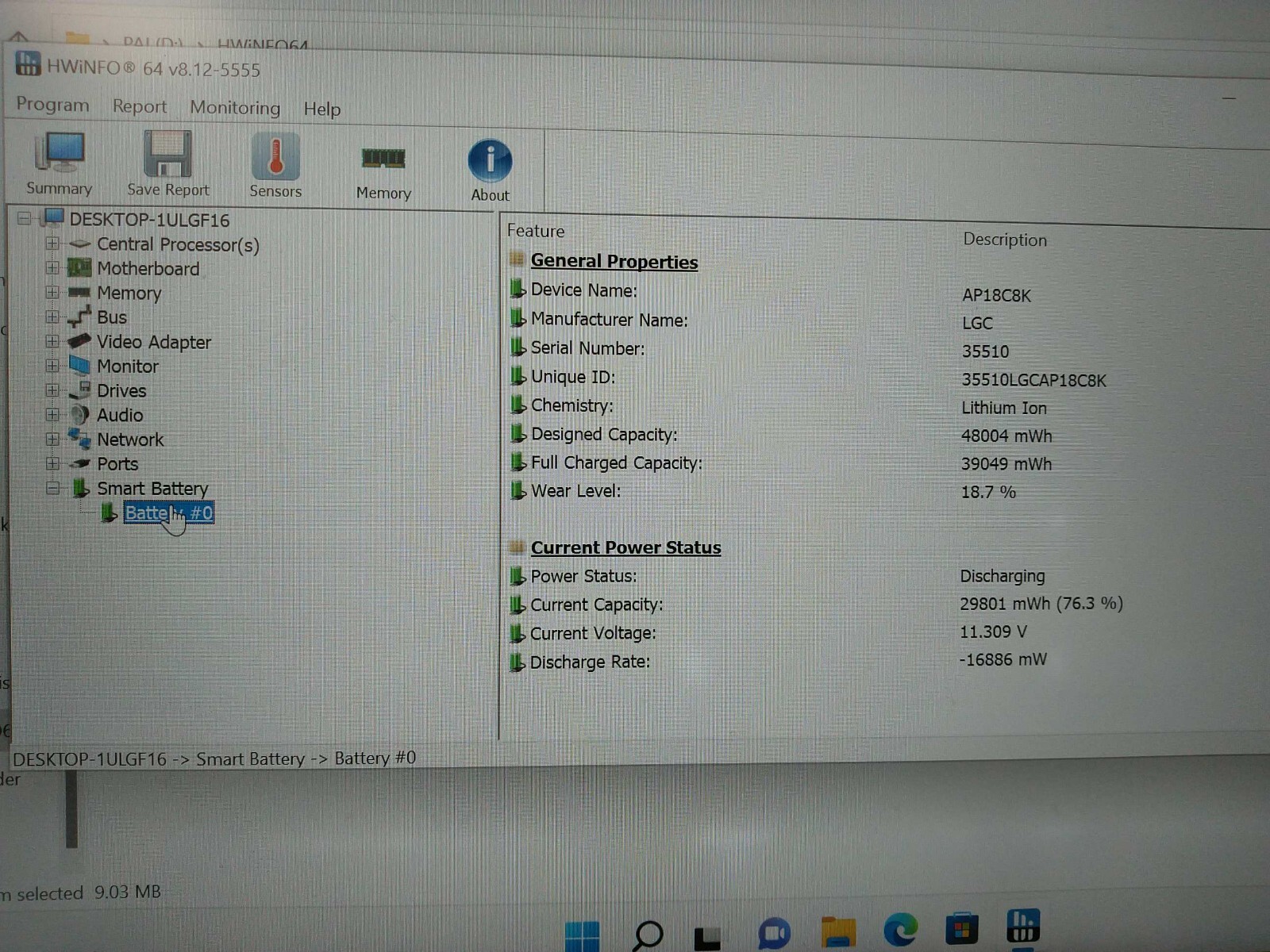Click the Audio speaker icon

coord(79,414)
